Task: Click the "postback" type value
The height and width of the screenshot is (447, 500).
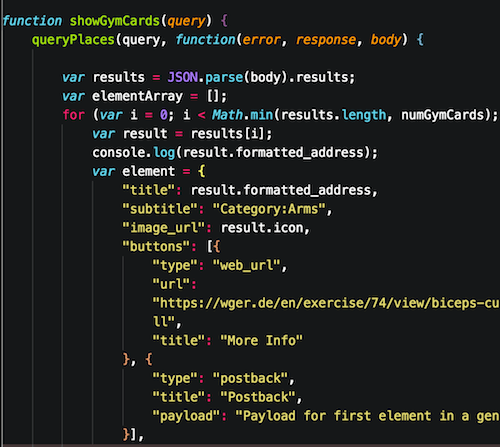Action: click(x=250, y=378)
